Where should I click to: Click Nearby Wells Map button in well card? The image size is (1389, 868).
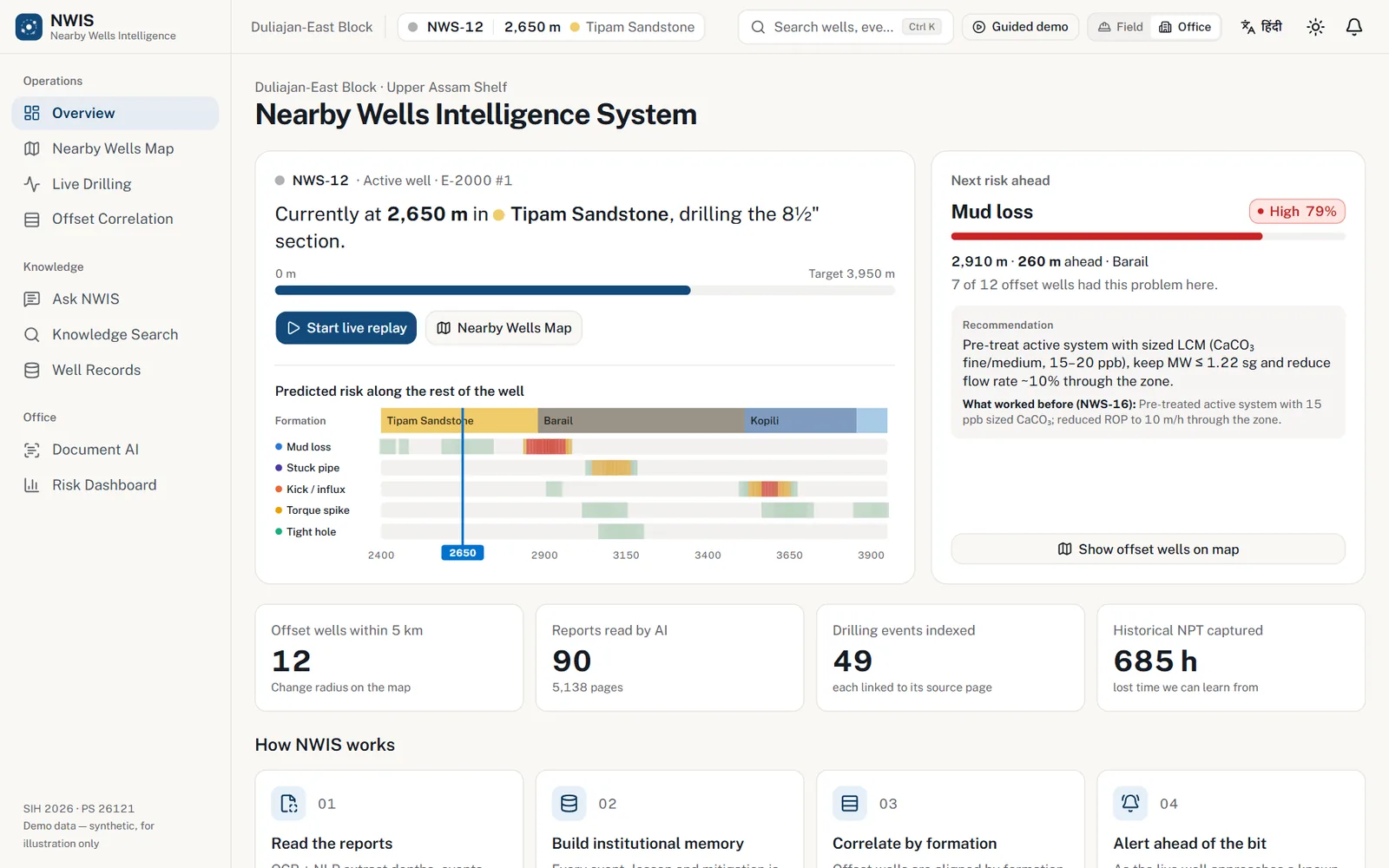point(504,328)
